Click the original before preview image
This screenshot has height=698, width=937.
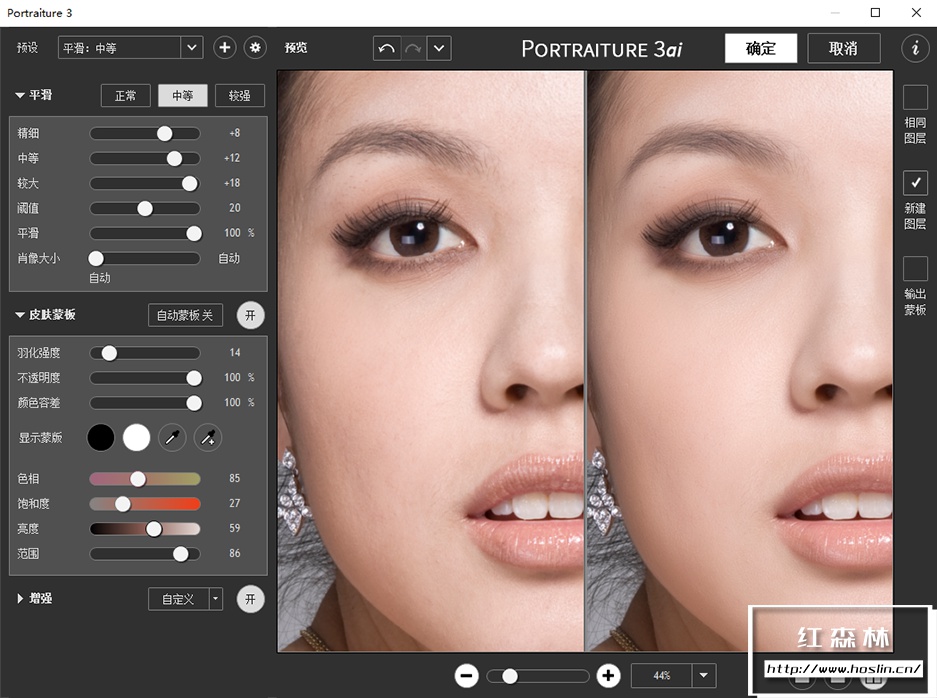click(431, 361)
